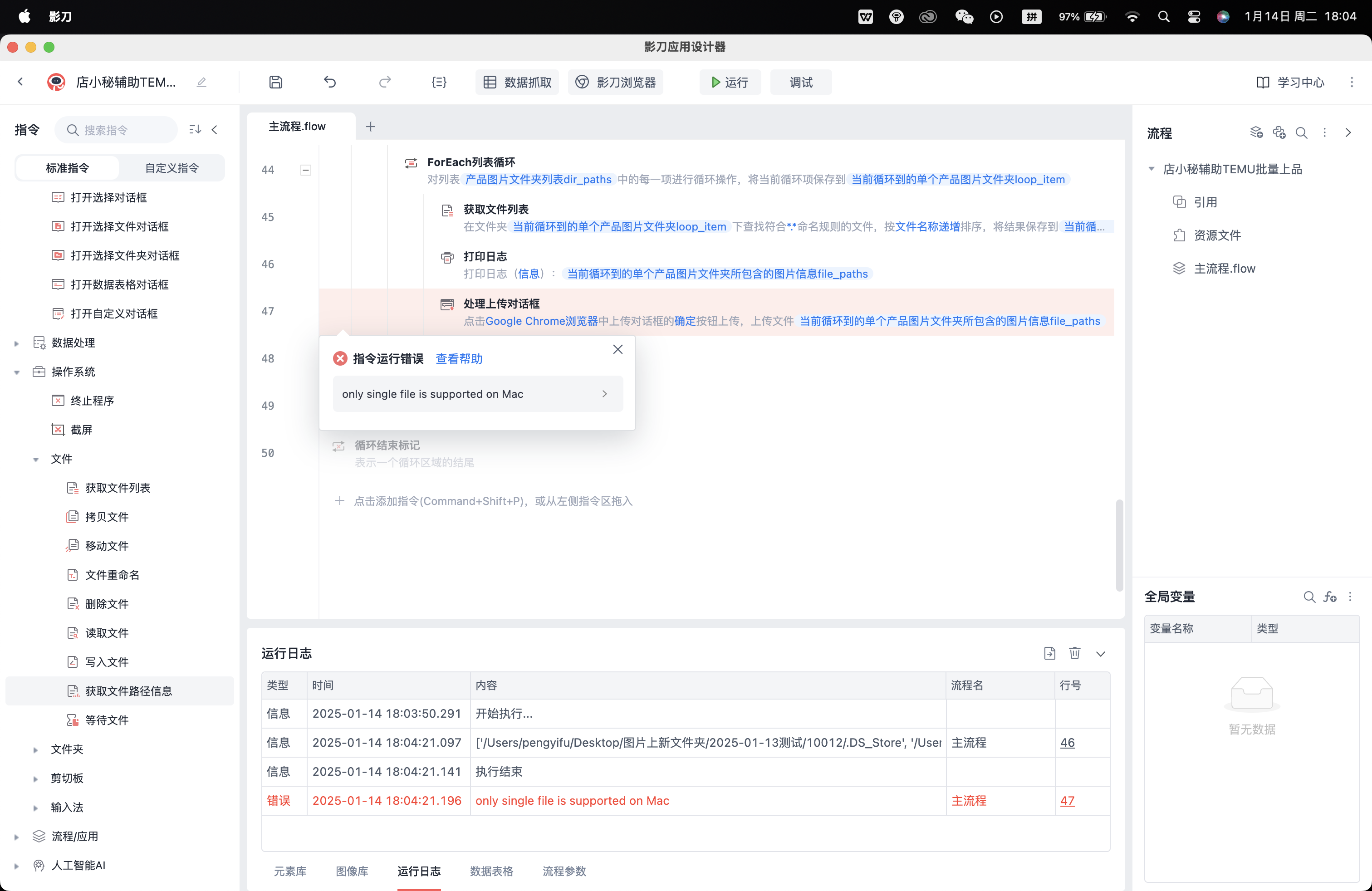This screenshot has height=891, width=1372.
Task: Clear run log with trash icon
Action: pyautogui.click(x=1074, y=653)
